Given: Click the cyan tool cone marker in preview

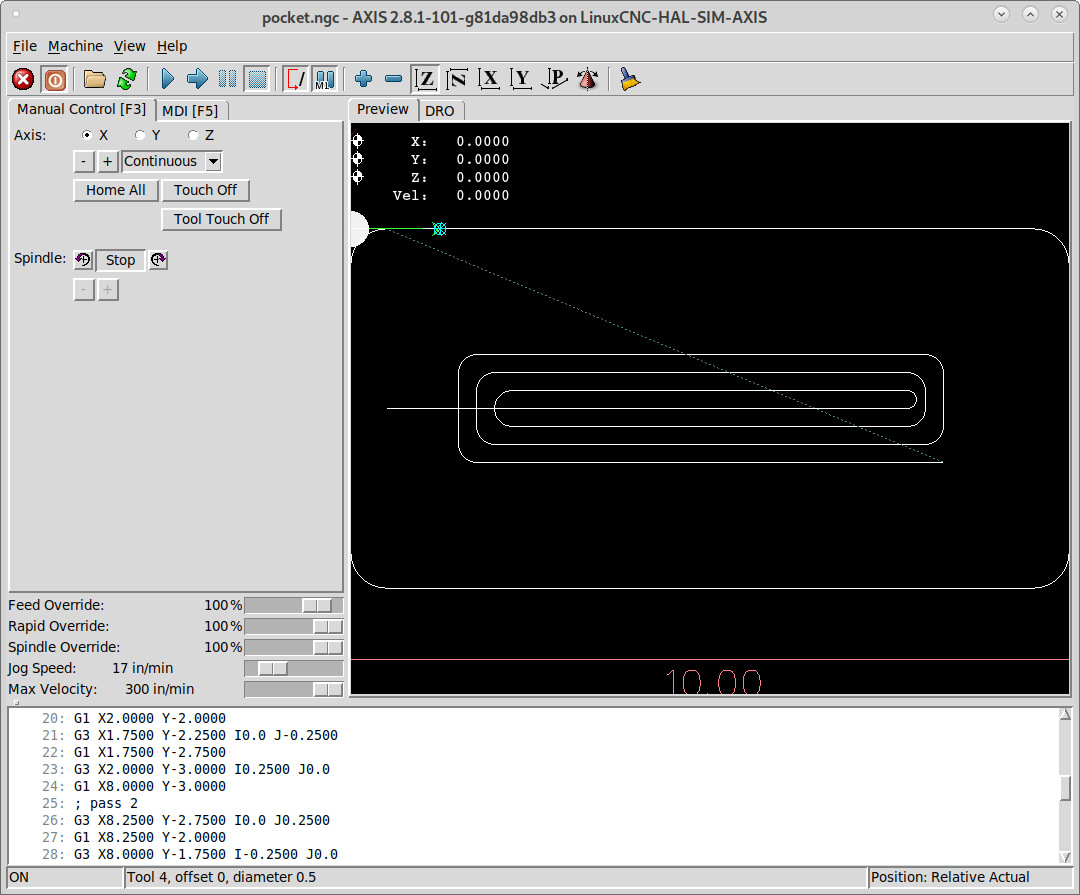Looking at the screenshot, I should [x=439, y=229].
